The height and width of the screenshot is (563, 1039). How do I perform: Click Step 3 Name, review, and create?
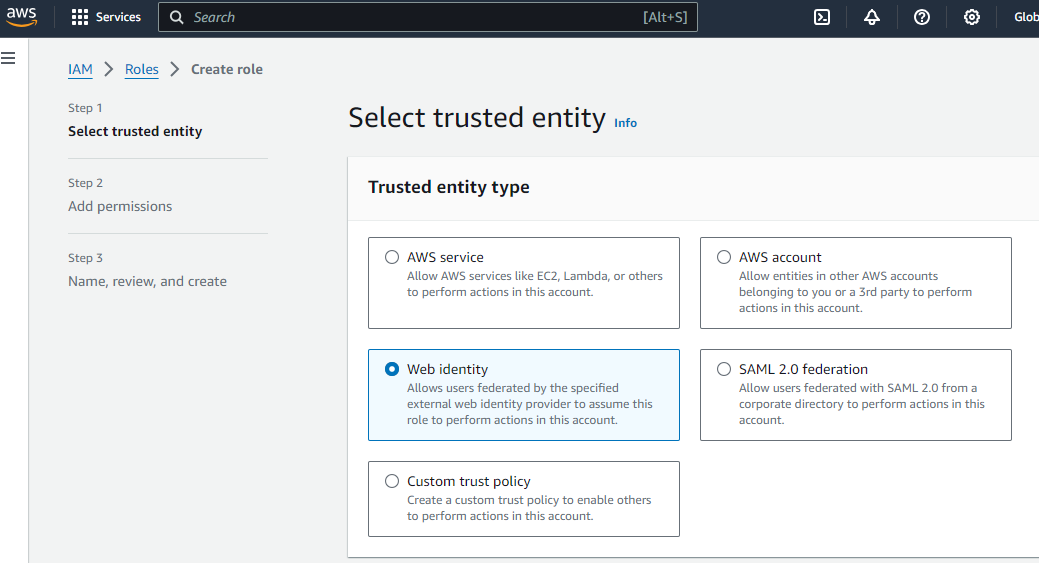coord(147,281)
